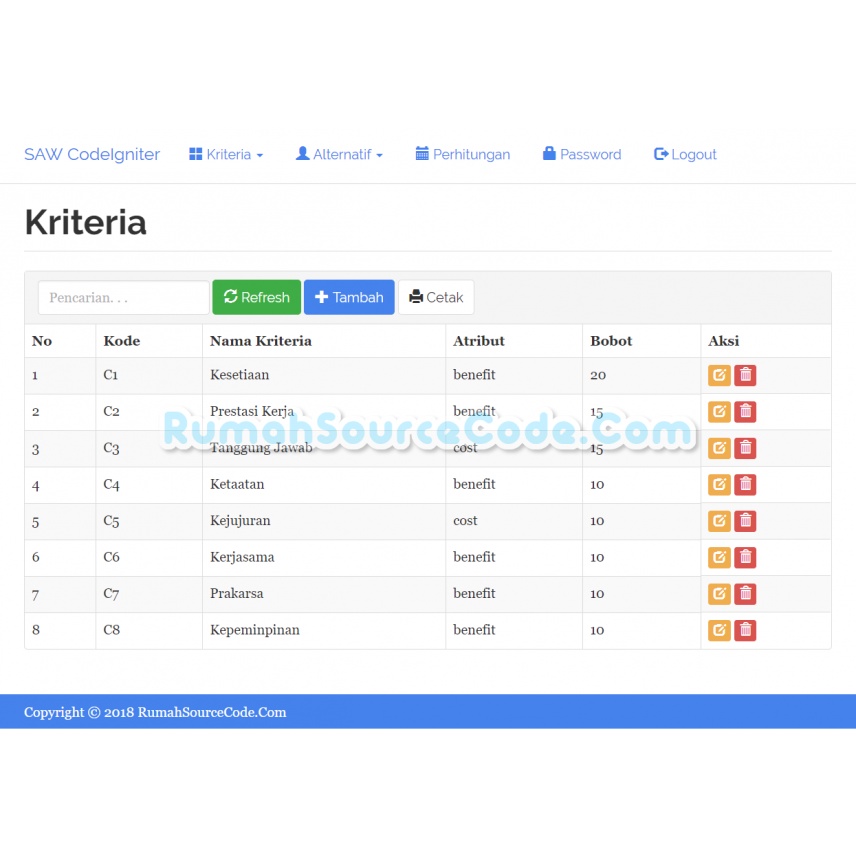Delete the Tanggung Jawab criteria

pos(745,448)
